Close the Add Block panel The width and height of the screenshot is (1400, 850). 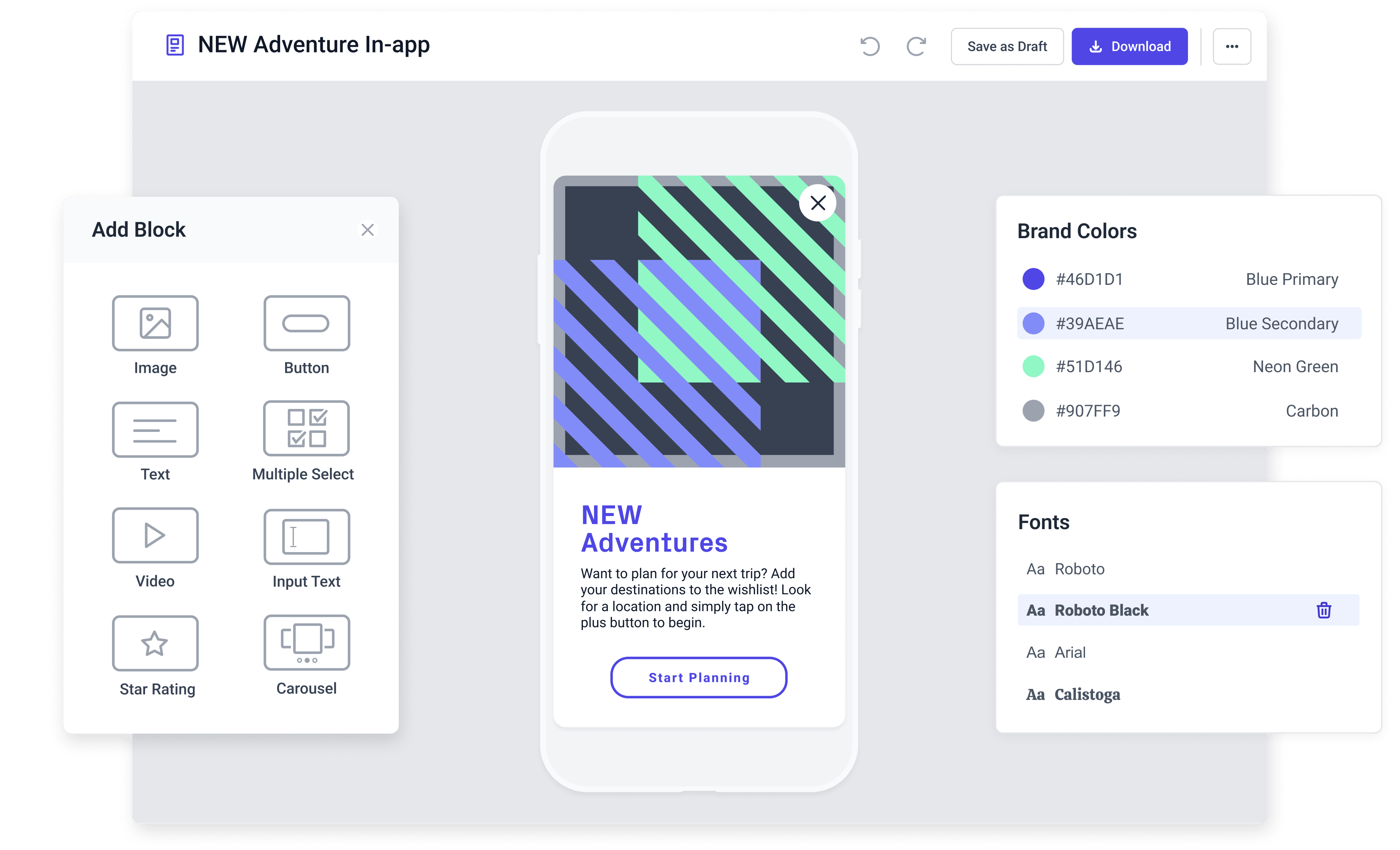pos(368,230)
